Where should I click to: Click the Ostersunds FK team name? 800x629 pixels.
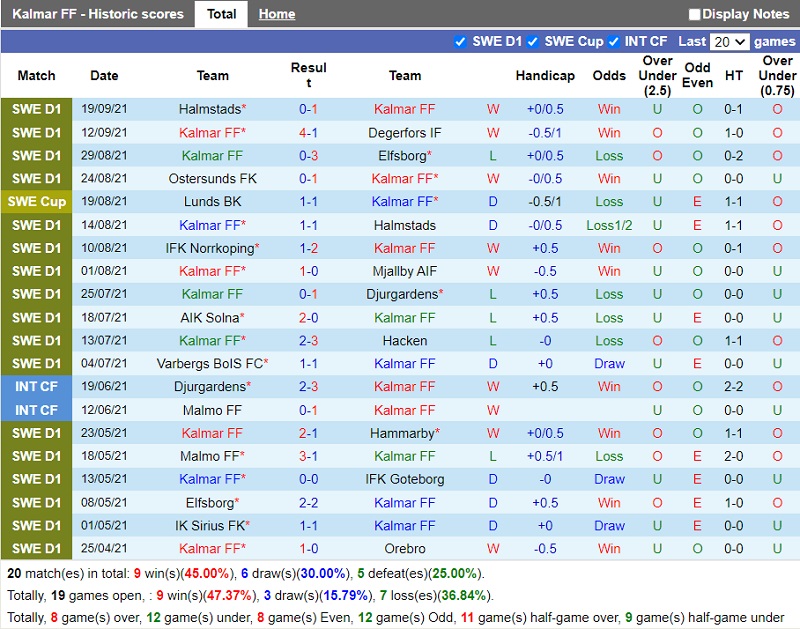(212, 179)
